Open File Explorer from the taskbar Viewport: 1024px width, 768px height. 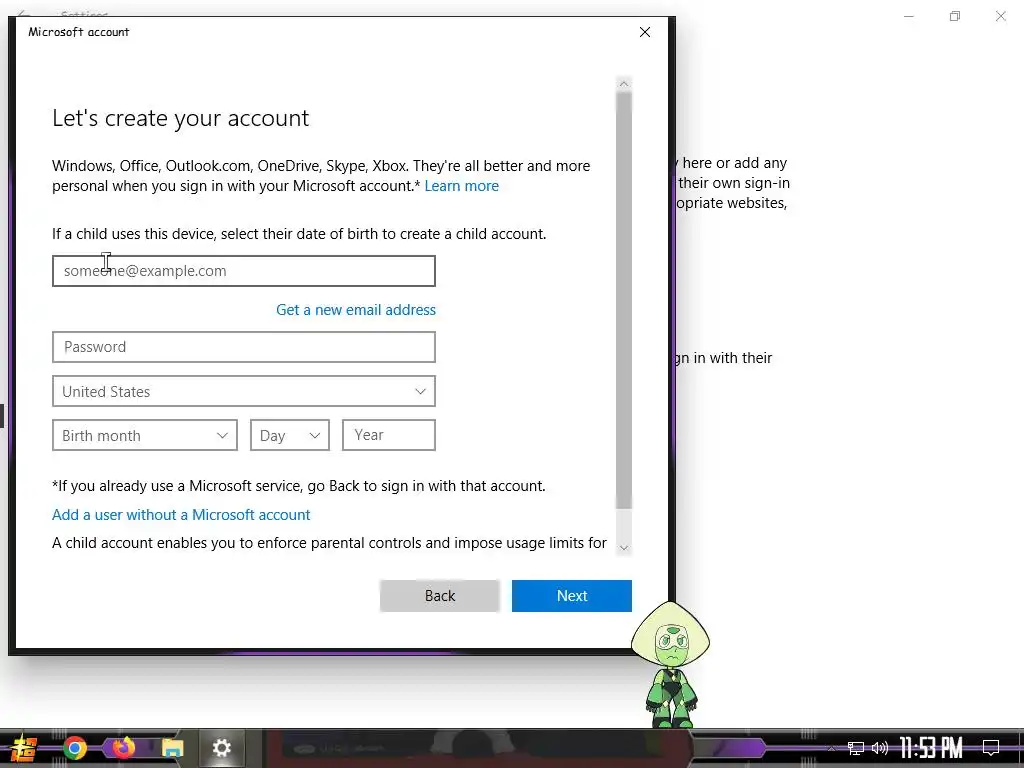pos(173,748)
